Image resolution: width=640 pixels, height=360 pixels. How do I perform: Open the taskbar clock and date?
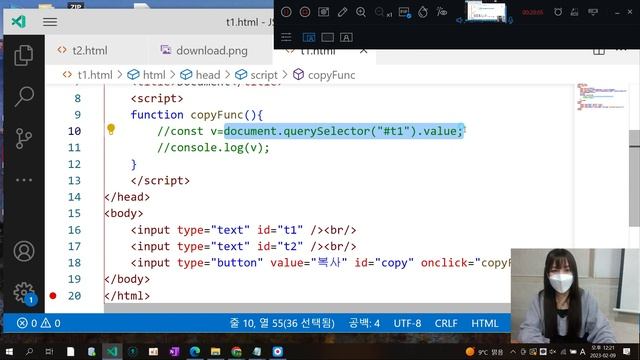coord(602,351)
